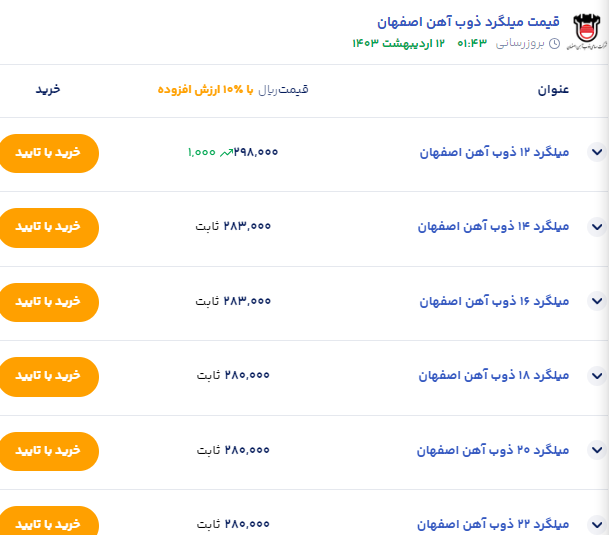Click the Esfahan Steel company logo
This screenshot has width=609, height=535.
click(x=588, y=33)
